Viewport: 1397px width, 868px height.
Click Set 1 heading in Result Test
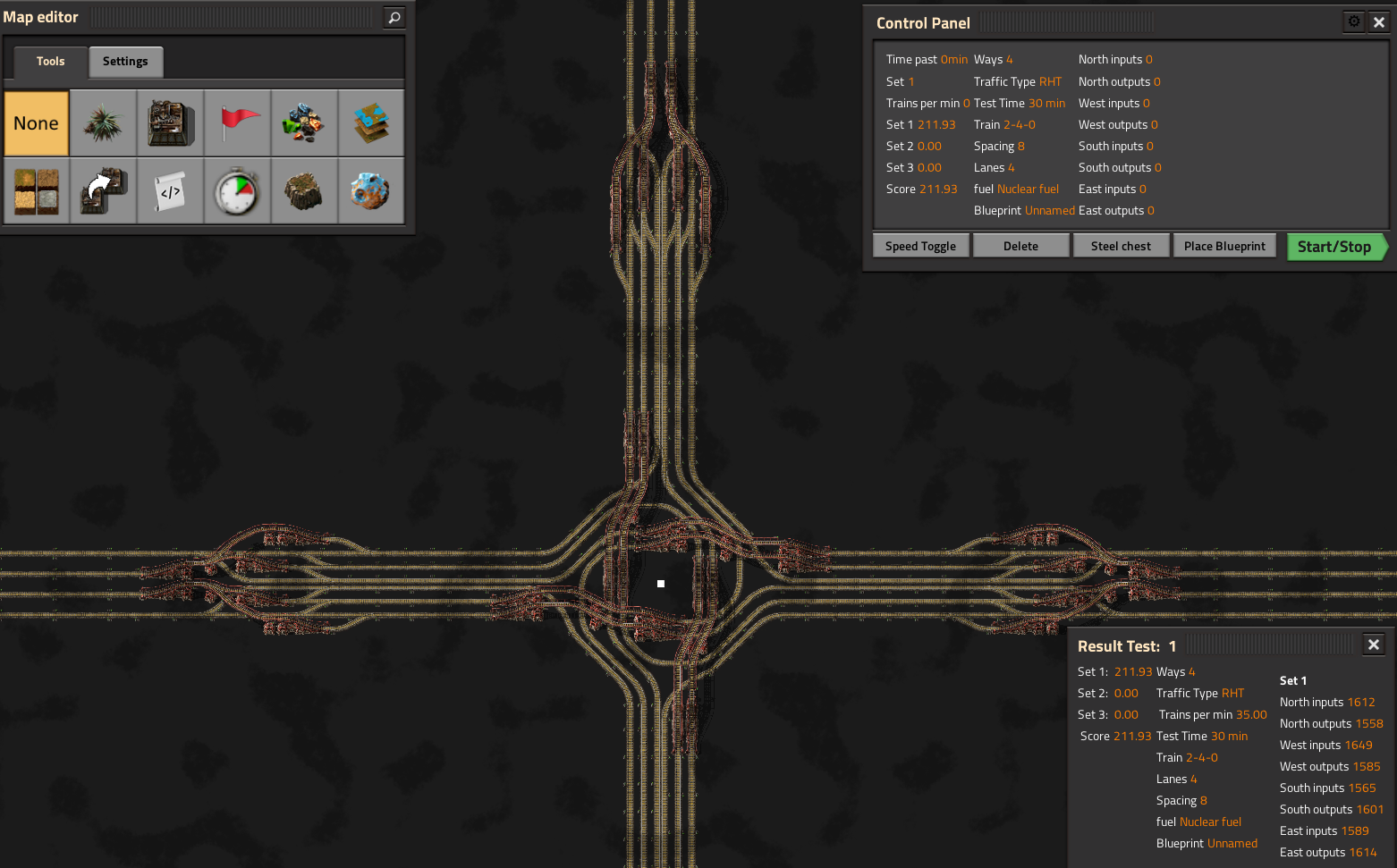(1293, 681)
